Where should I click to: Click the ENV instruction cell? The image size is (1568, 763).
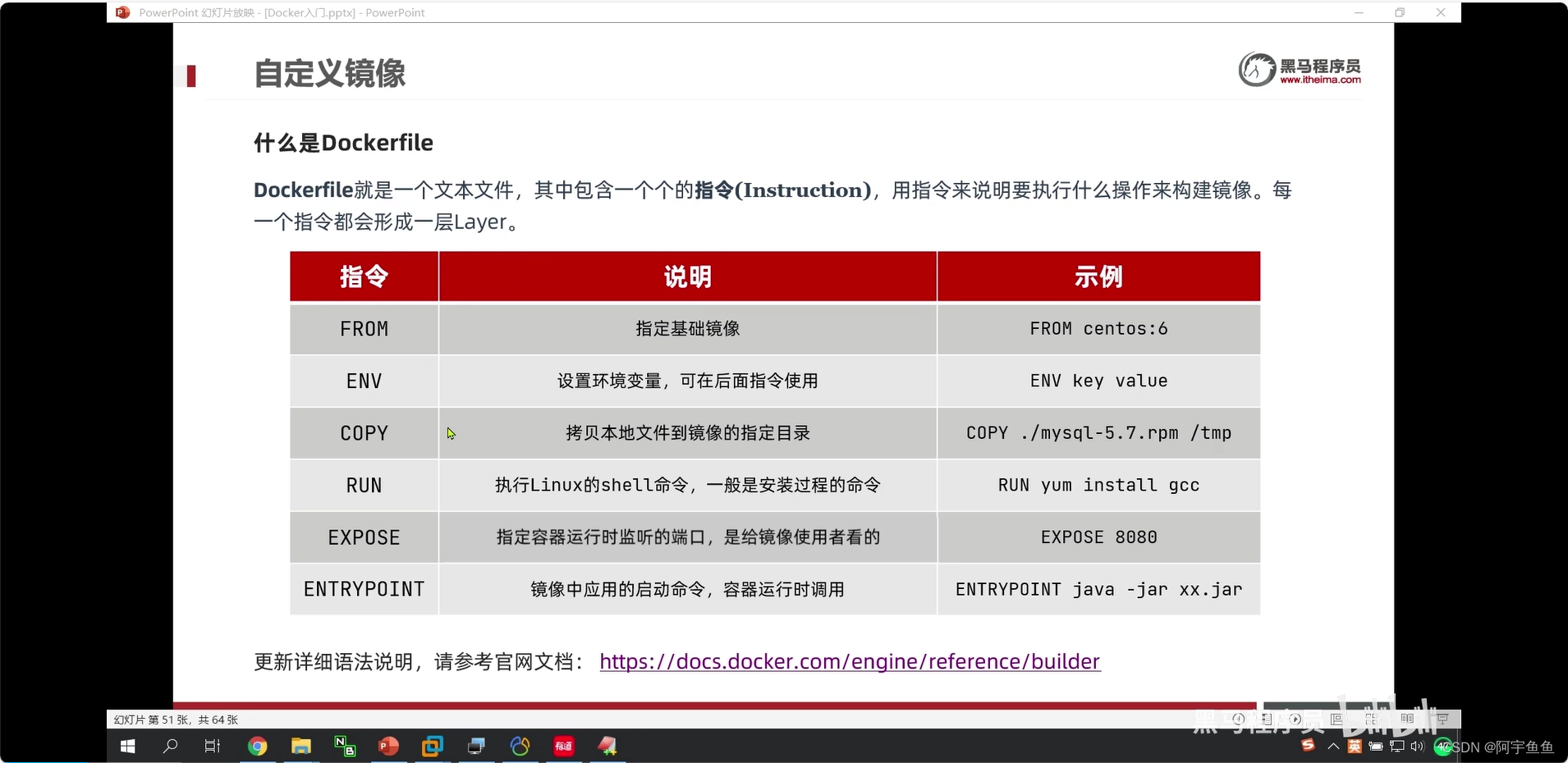364,381
